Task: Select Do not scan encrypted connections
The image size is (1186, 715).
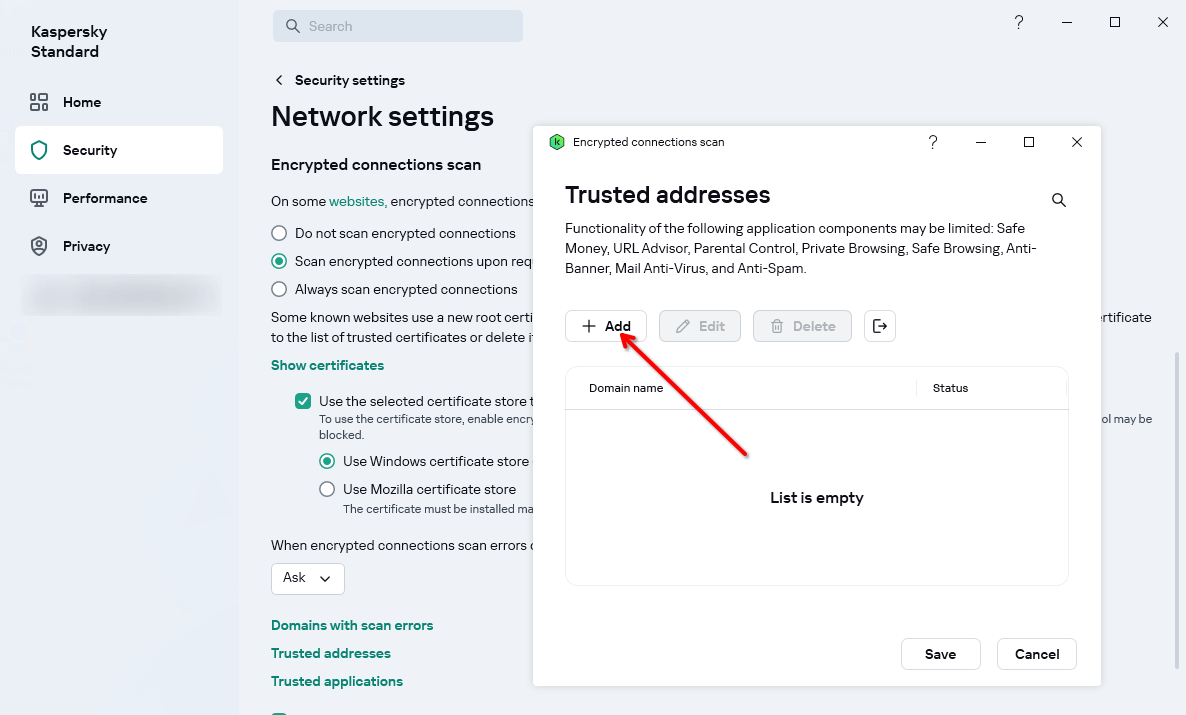Action: 280,233
